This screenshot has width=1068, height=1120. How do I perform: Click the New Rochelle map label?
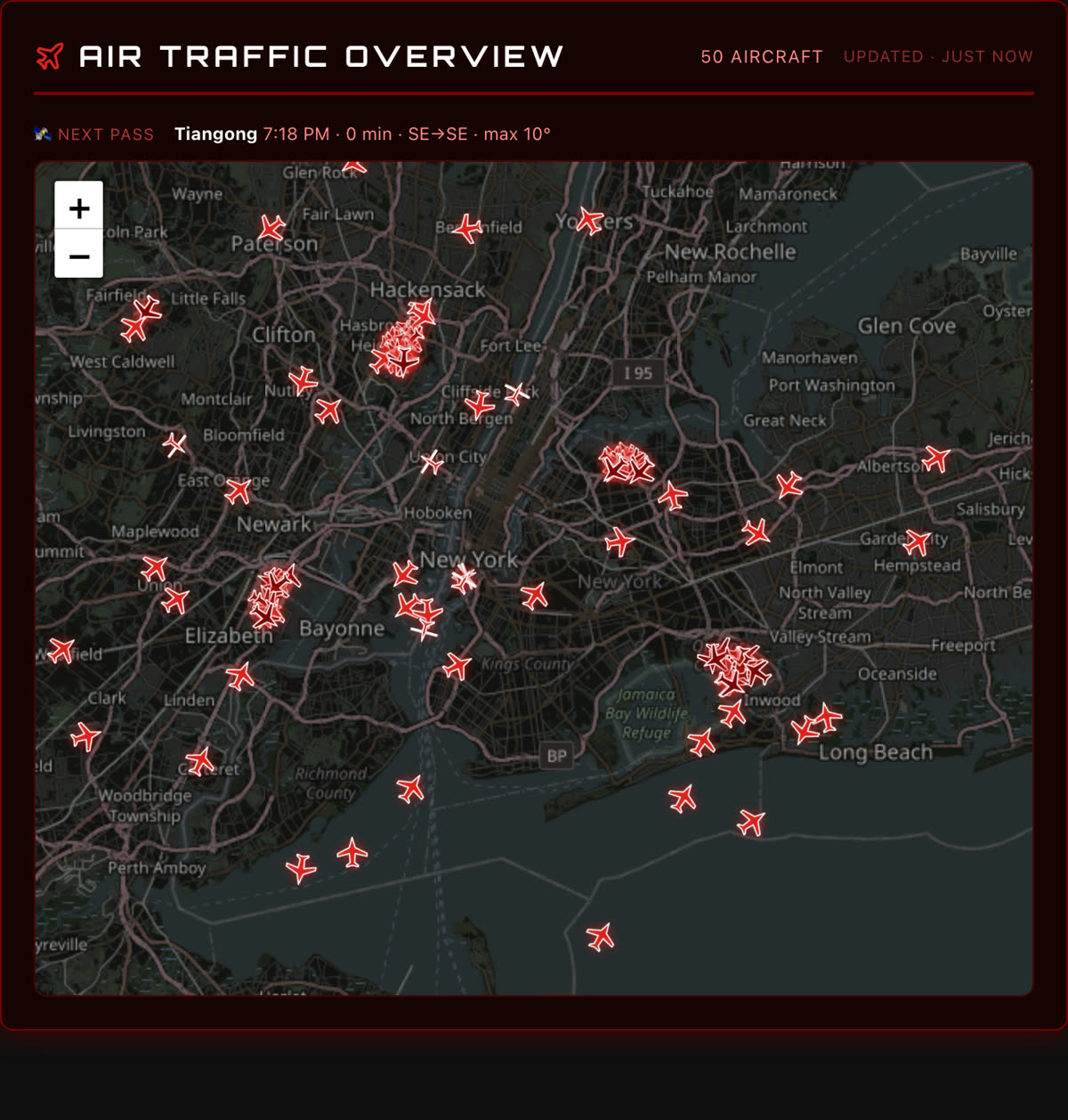pos(731,252)
